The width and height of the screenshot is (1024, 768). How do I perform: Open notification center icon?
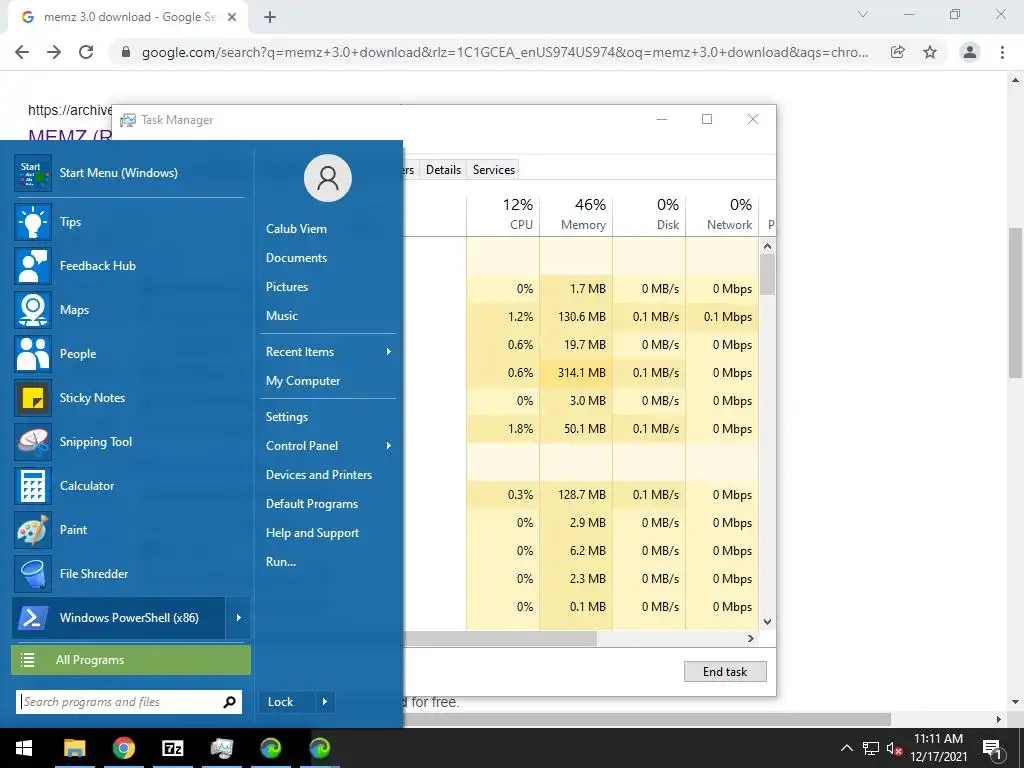click(992, 749)
